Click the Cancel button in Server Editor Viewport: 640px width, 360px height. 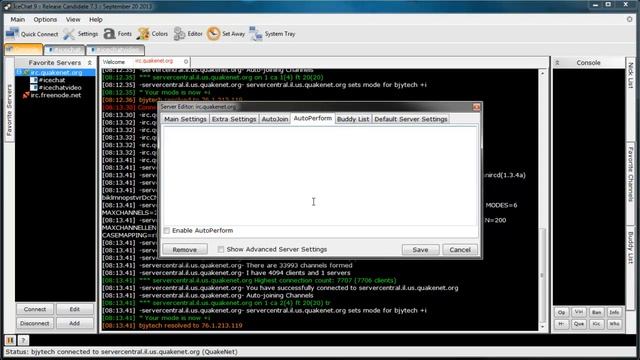(460, 249)
